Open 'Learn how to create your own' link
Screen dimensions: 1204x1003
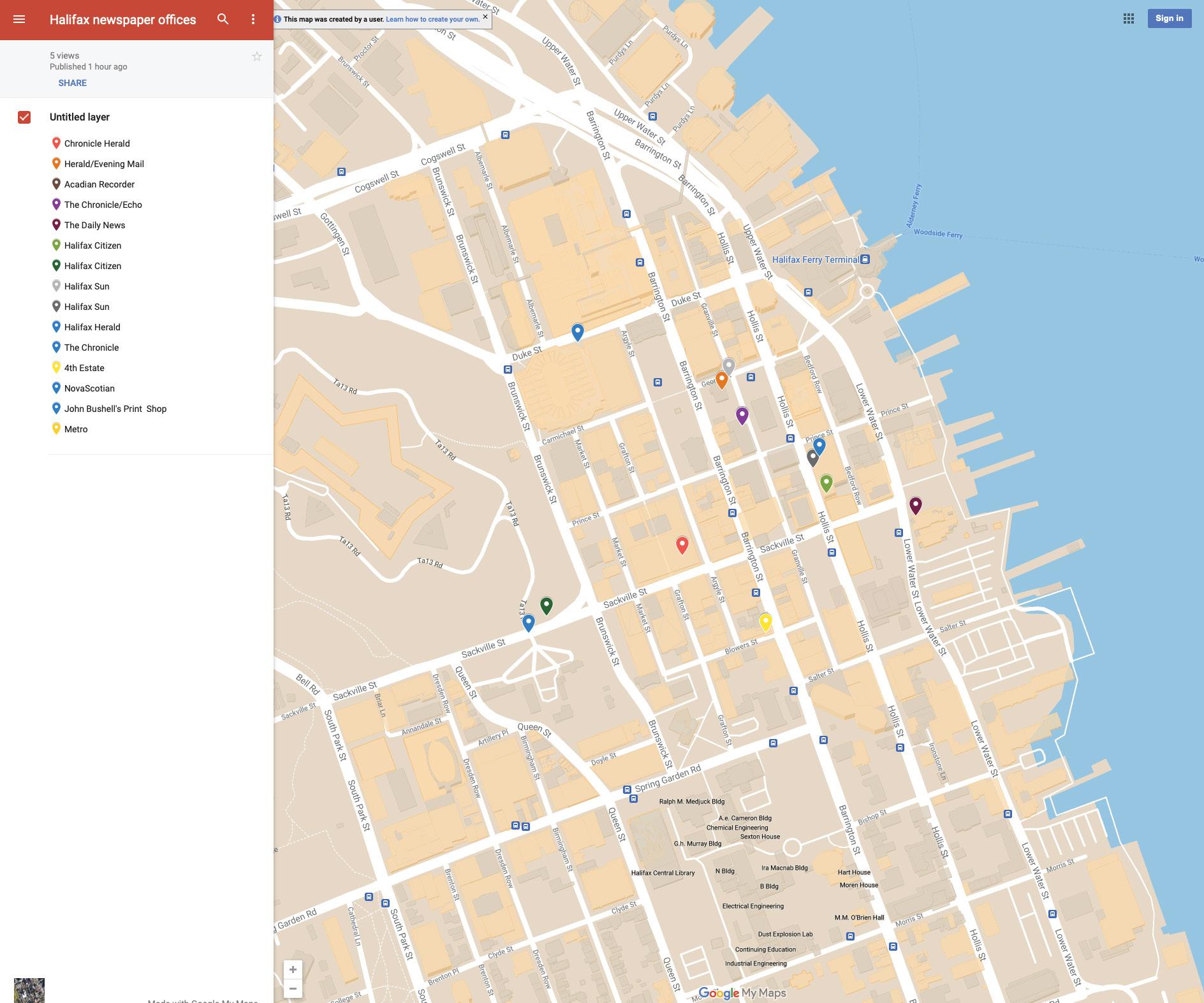pos(432,19)
